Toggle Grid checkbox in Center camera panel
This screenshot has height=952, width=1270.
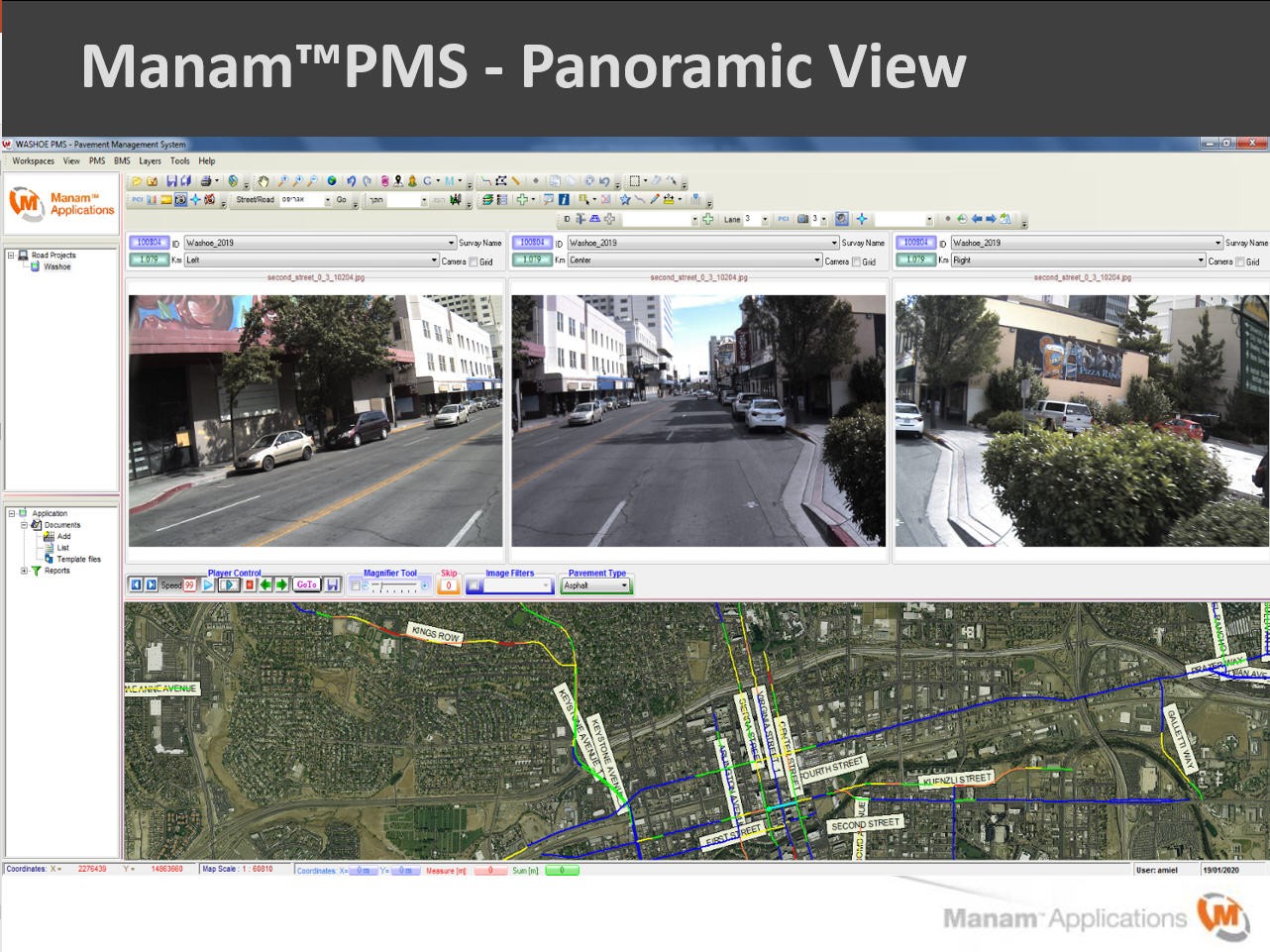tap(857, 262)
